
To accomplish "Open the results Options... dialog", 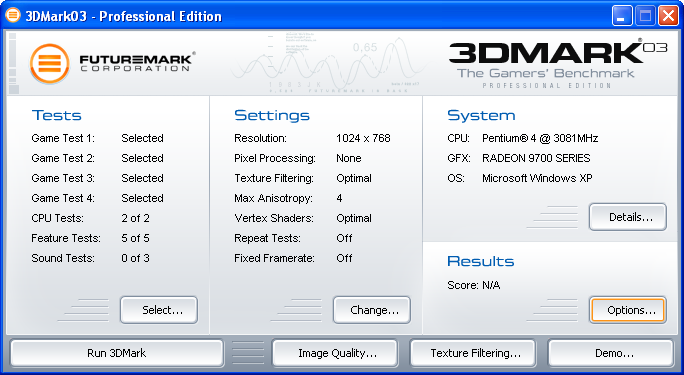I will (x=628, y=310).
